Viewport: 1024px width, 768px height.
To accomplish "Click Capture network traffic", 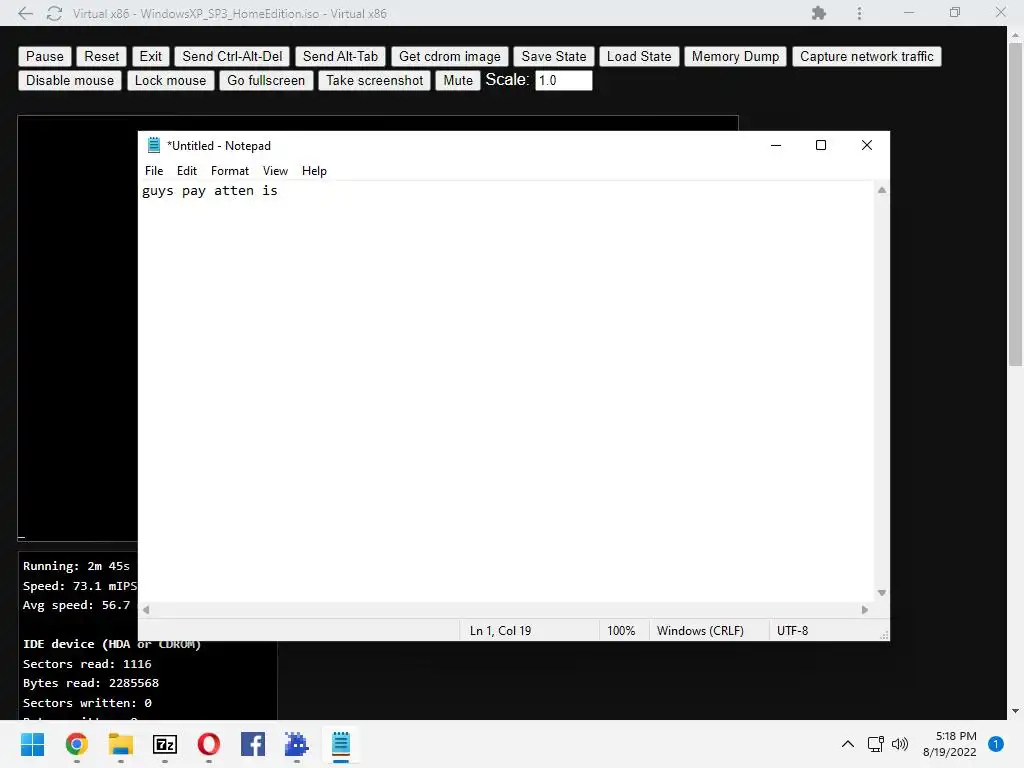I will tap(867, 56).
